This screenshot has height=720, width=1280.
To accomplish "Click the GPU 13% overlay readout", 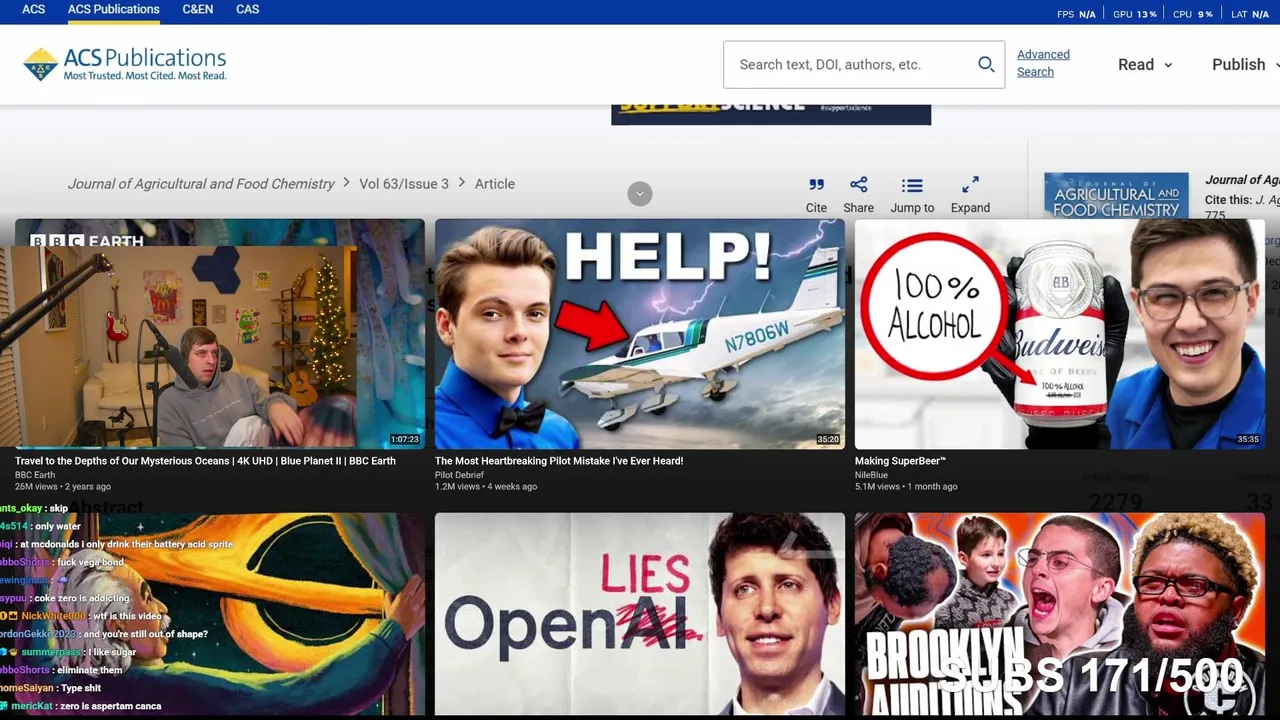I will [1135, 14].
